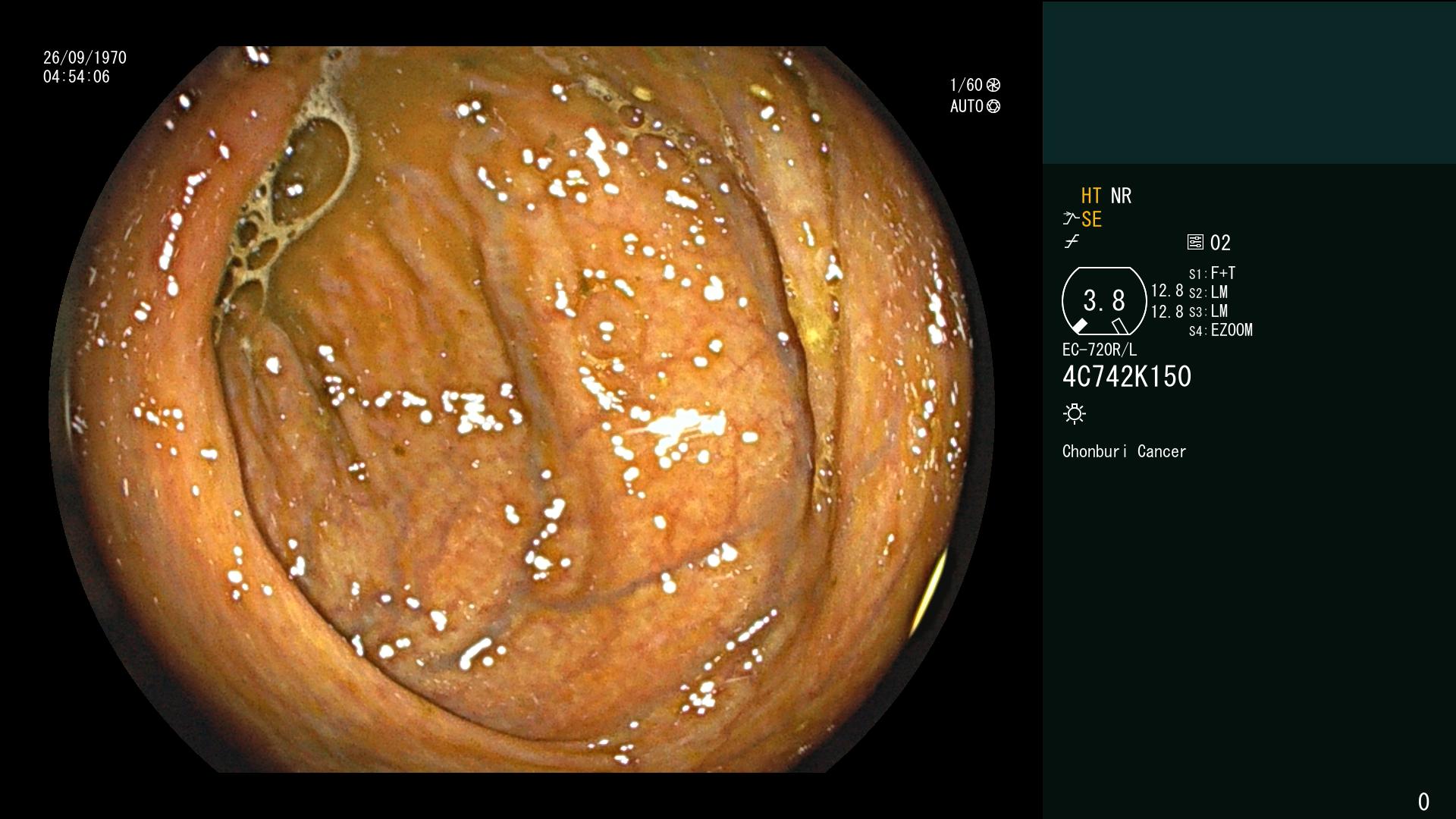Click the serial number 4C742K150
This screenshot has width=1456, height=819.
1127,377
